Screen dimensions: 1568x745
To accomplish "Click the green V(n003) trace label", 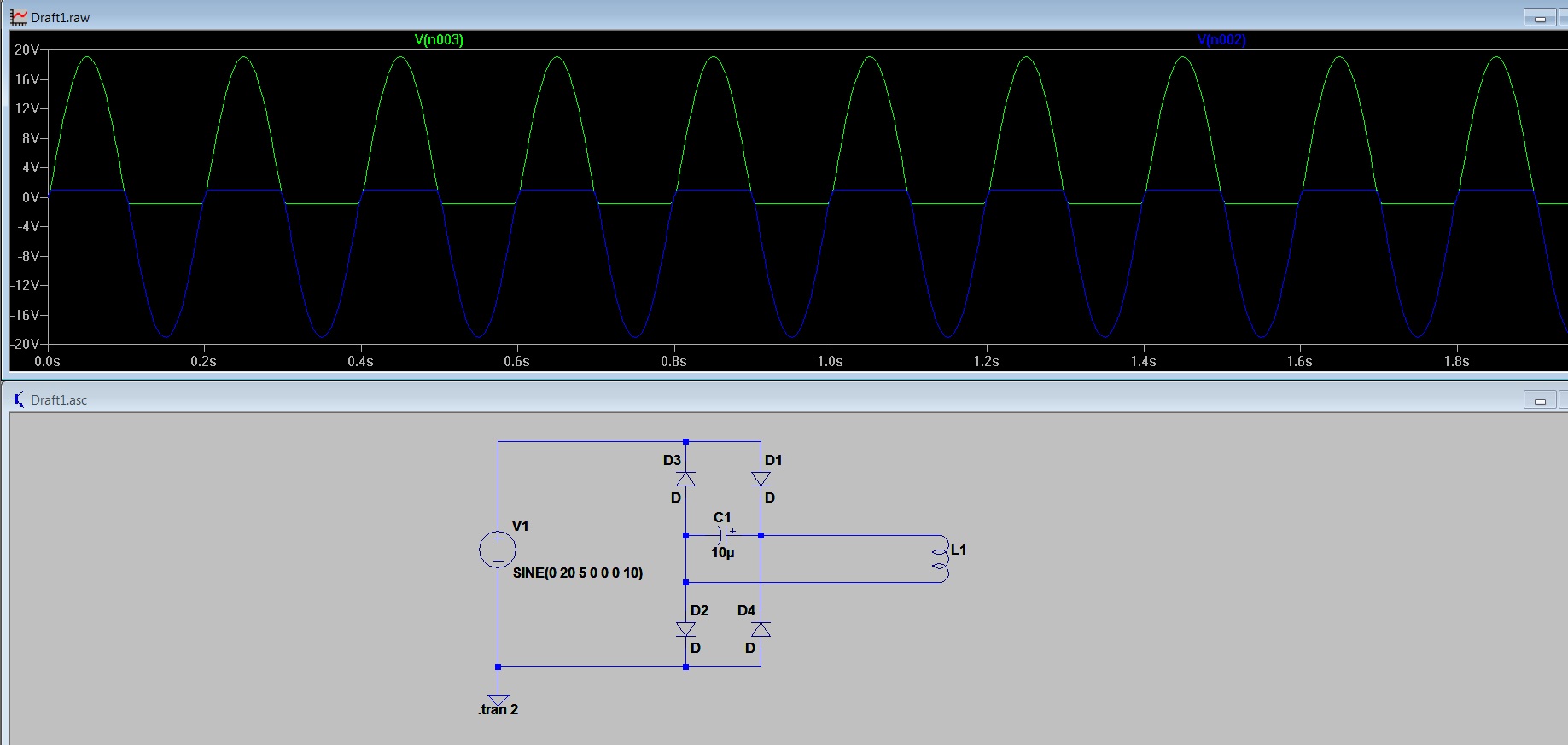I will pyautogui.click(x=439, y=39).
